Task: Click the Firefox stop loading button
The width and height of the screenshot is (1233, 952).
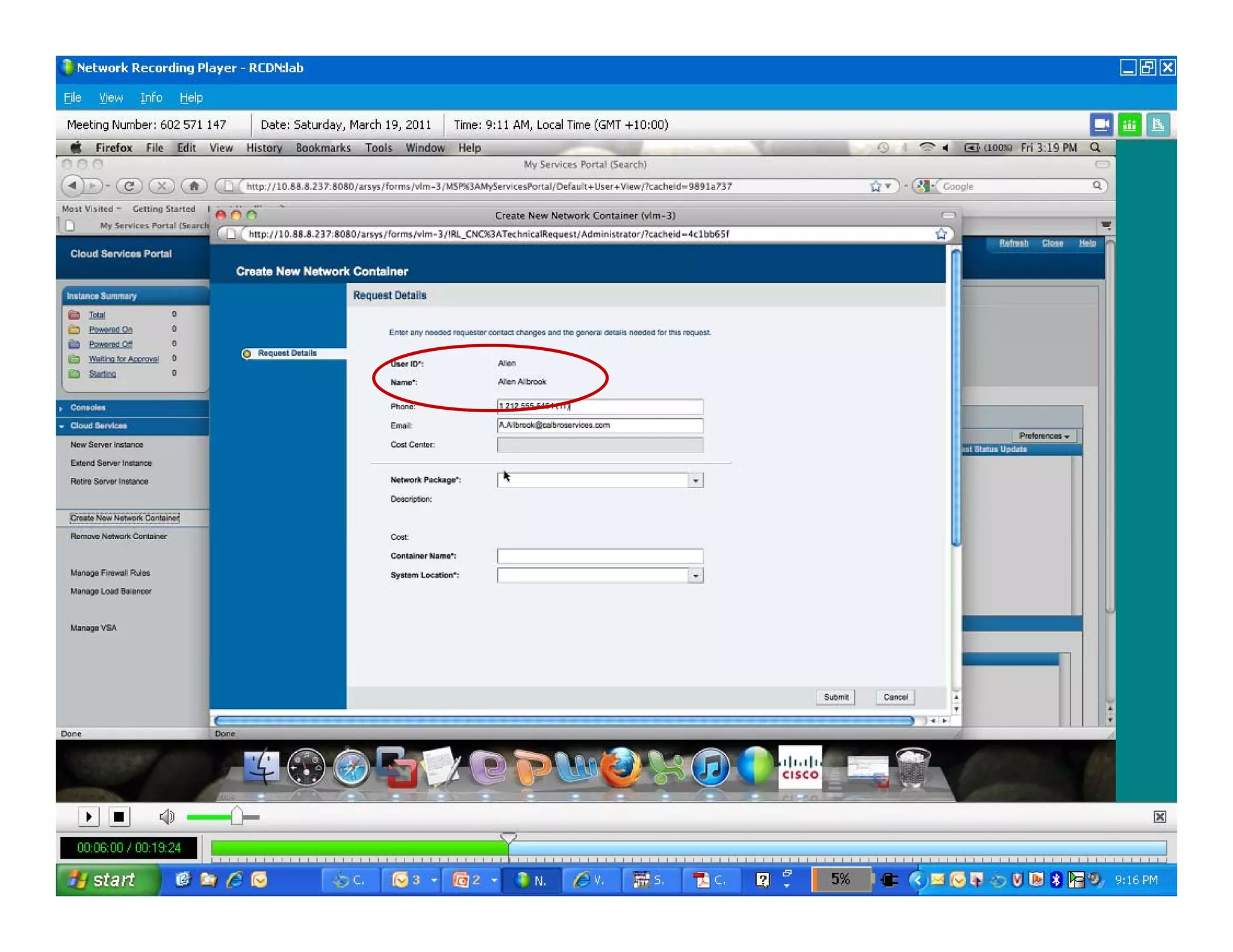Action: tap(161, 186)
